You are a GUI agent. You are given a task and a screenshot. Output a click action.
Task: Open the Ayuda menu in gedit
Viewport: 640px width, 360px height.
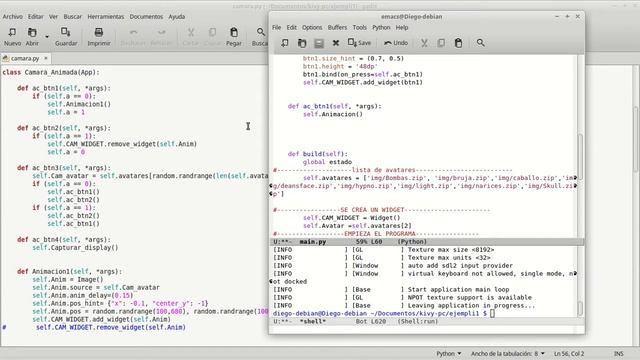tap(177, 17)
